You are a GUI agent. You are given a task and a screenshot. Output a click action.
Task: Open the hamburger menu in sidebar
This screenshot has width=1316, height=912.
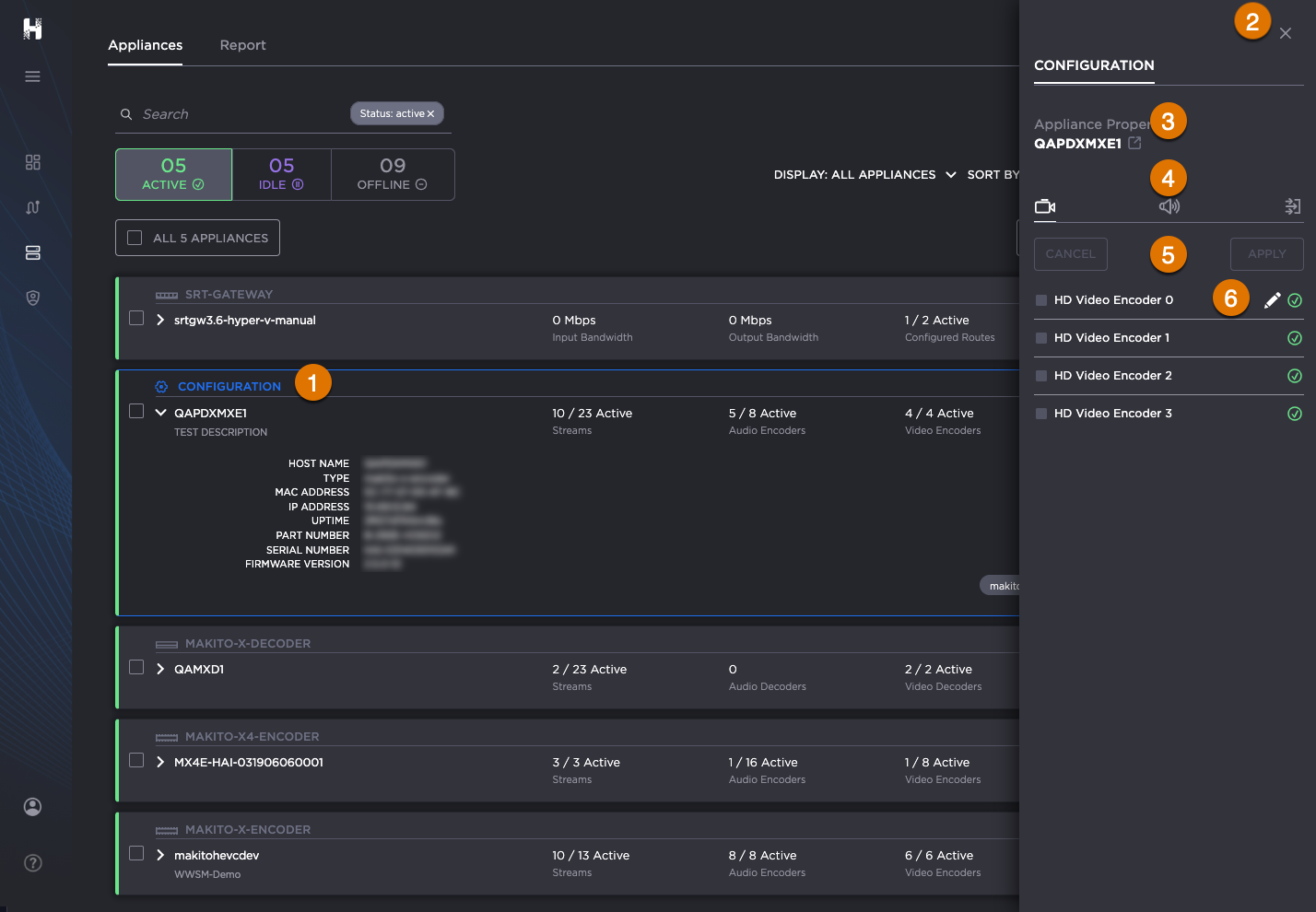click(32, 76)
